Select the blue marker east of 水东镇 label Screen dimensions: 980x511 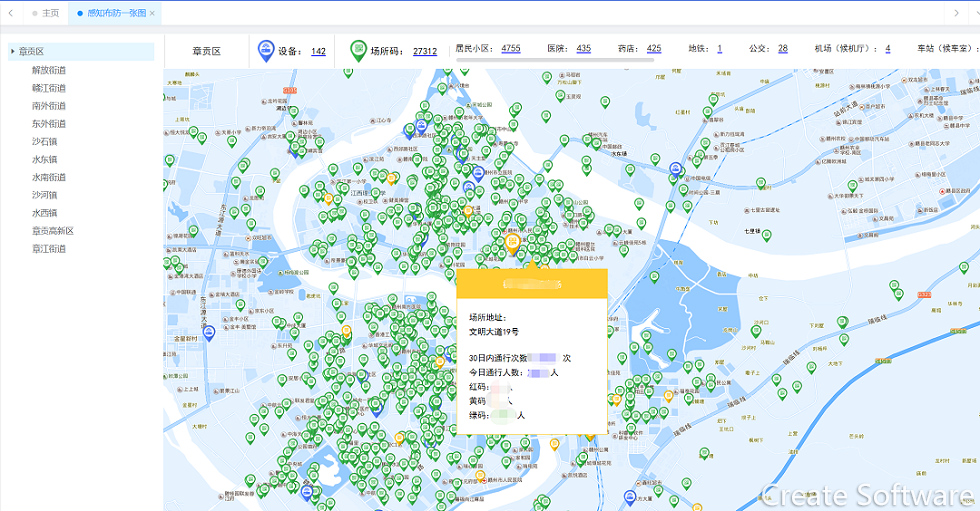(677, 170)
